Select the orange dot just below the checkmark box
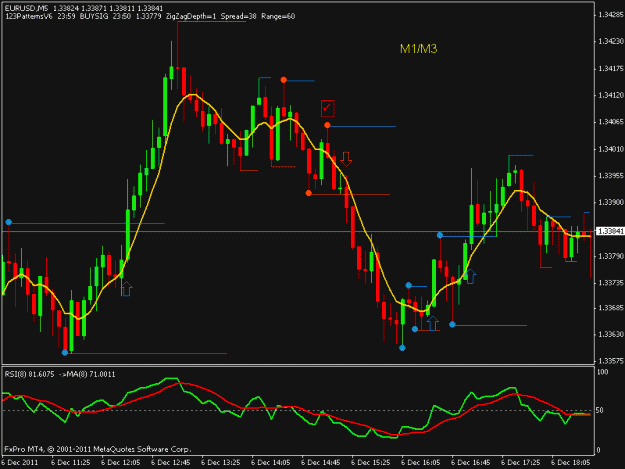Image resolution: width=625 pixels, height=469 pixels. pos(327,126)
